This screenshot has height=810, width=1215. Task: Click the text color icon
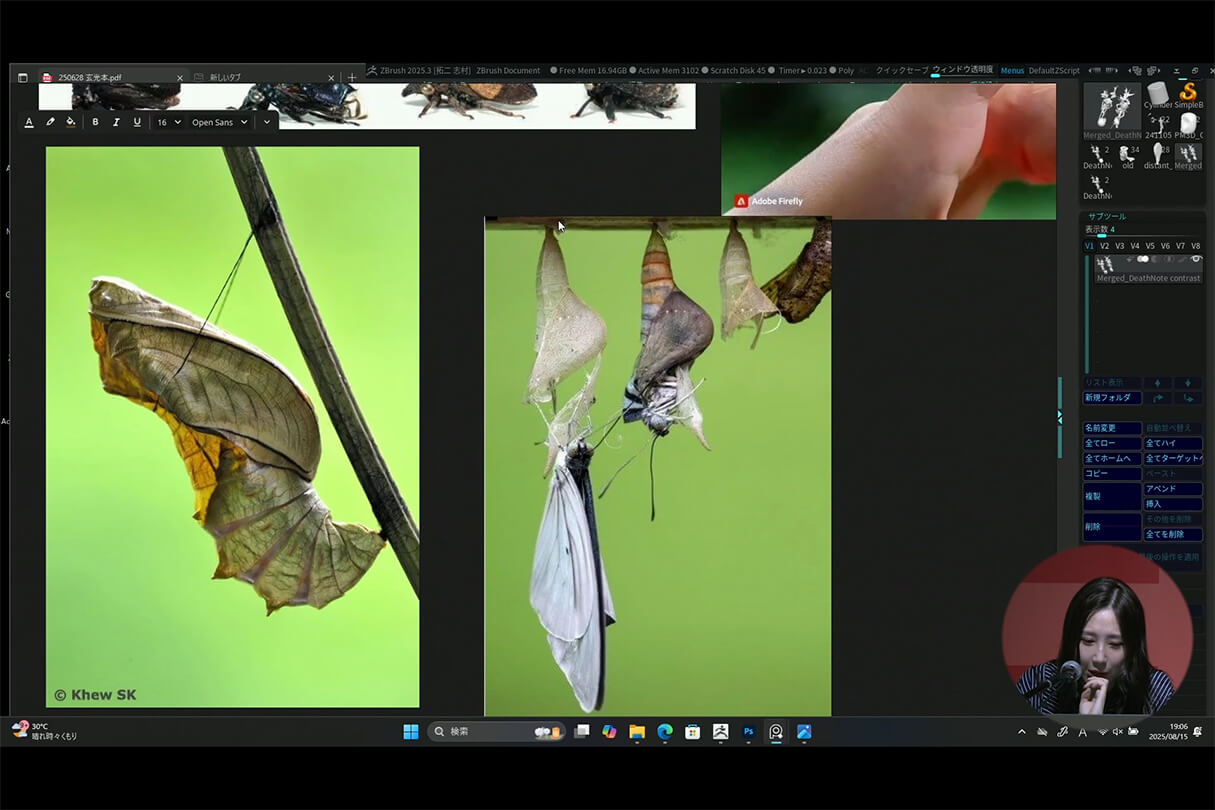point(29,122)
